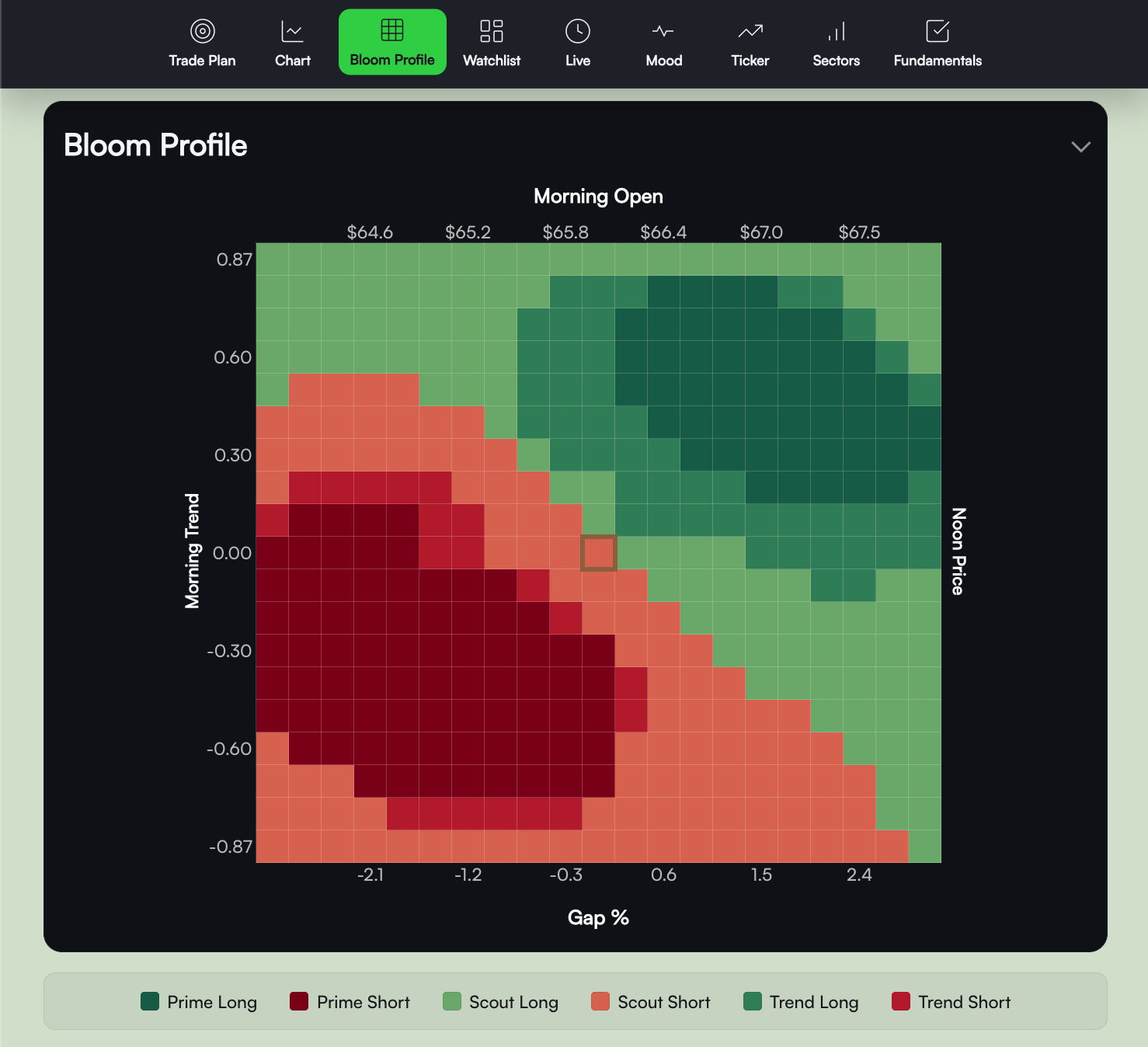Click the Live clock icon
This screenshot has width=1148, height=1047.
click(x=578, y=31)
